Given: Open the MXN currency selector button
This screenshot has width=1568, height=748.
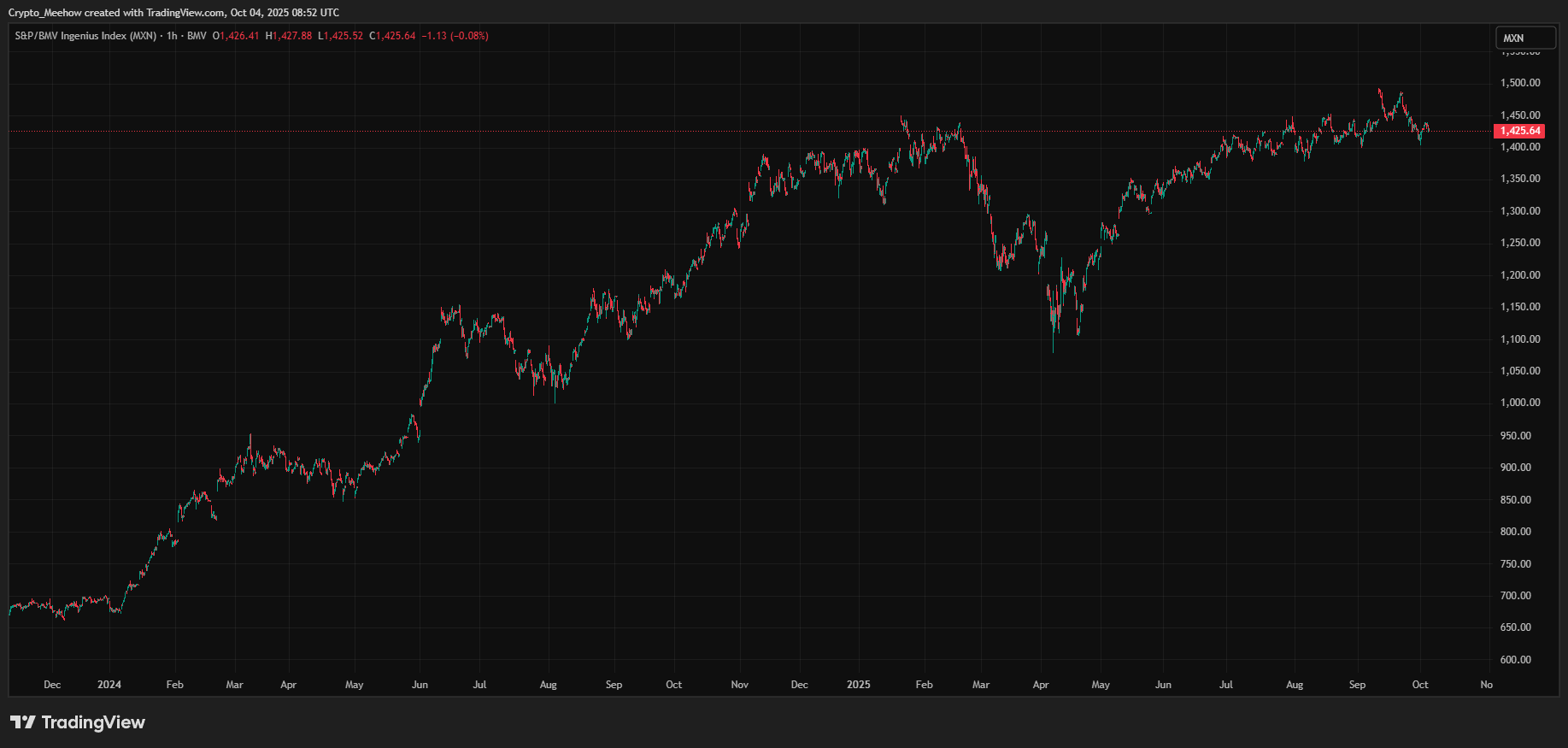Looking at the screenshot, I should [x=1525, y=38].
